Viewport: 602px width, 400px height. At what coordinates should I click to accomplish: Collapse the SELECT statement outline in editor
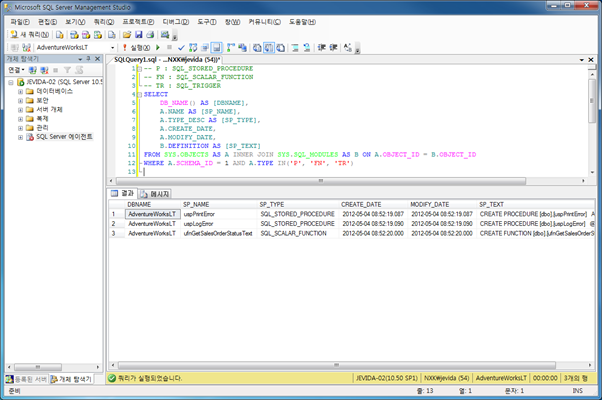[x=140, y=94]
